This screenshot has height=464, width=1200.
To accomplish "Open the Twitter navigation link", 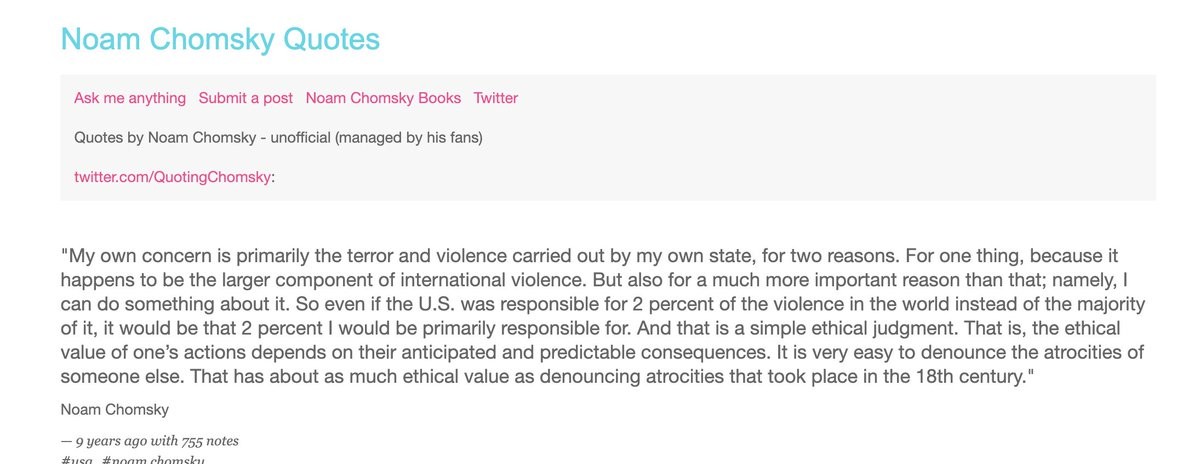I will click(x=496, y=98).
